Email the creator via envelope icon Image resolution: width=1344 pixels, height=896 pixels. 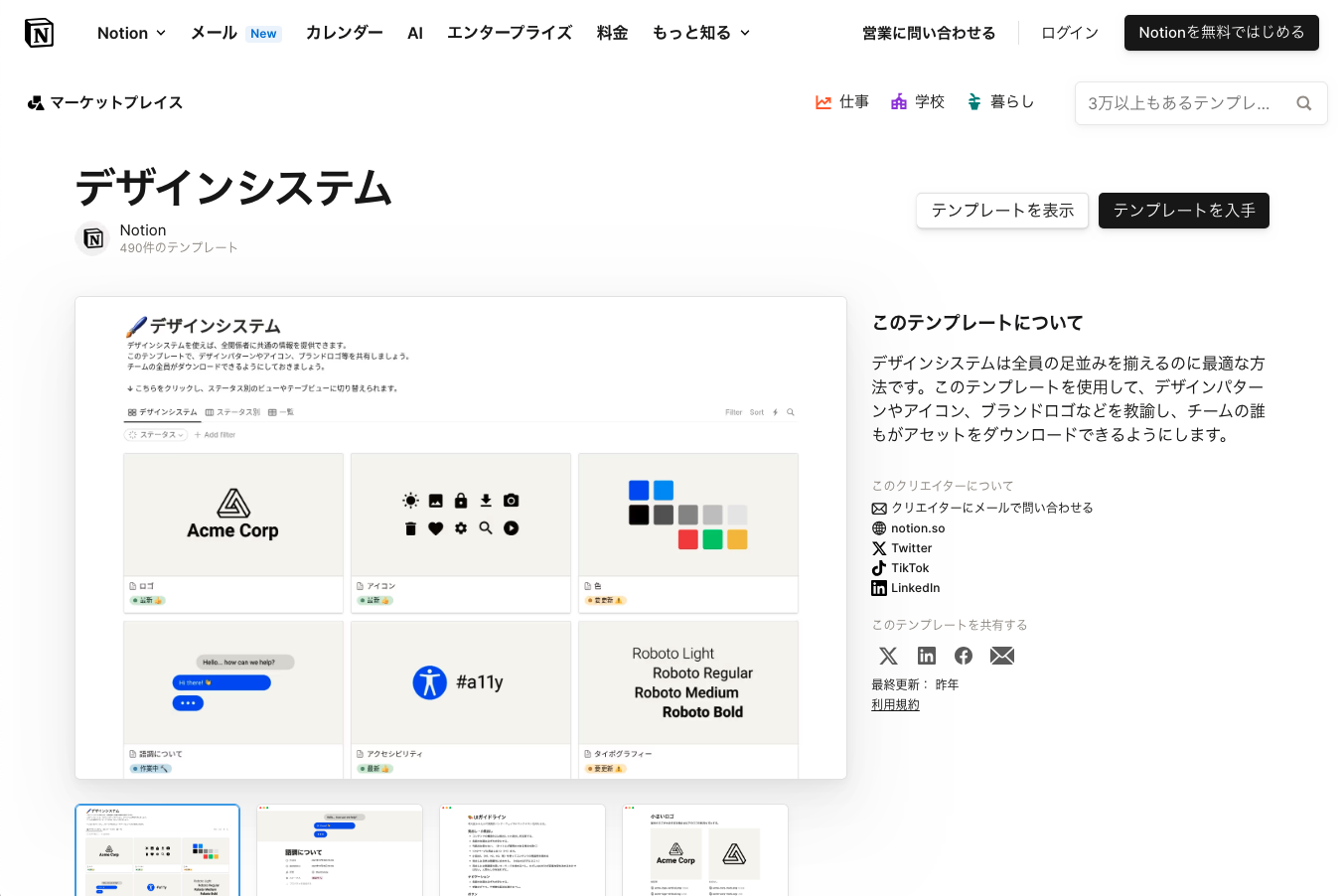pos(879,507)
